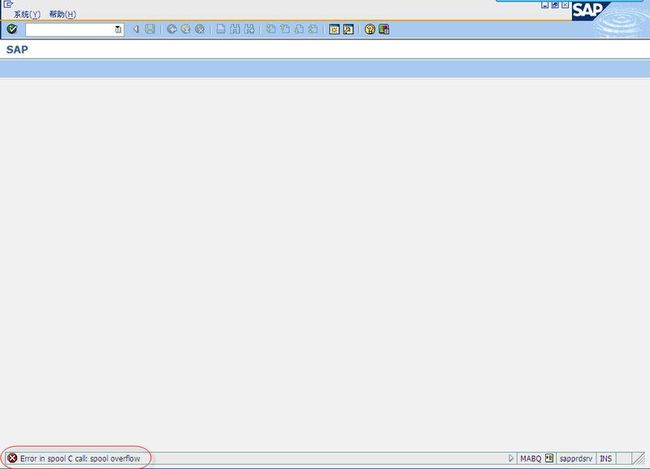The image size is (650, 469).
Task: Click the Save diskette icon
Action: point(150,29)
